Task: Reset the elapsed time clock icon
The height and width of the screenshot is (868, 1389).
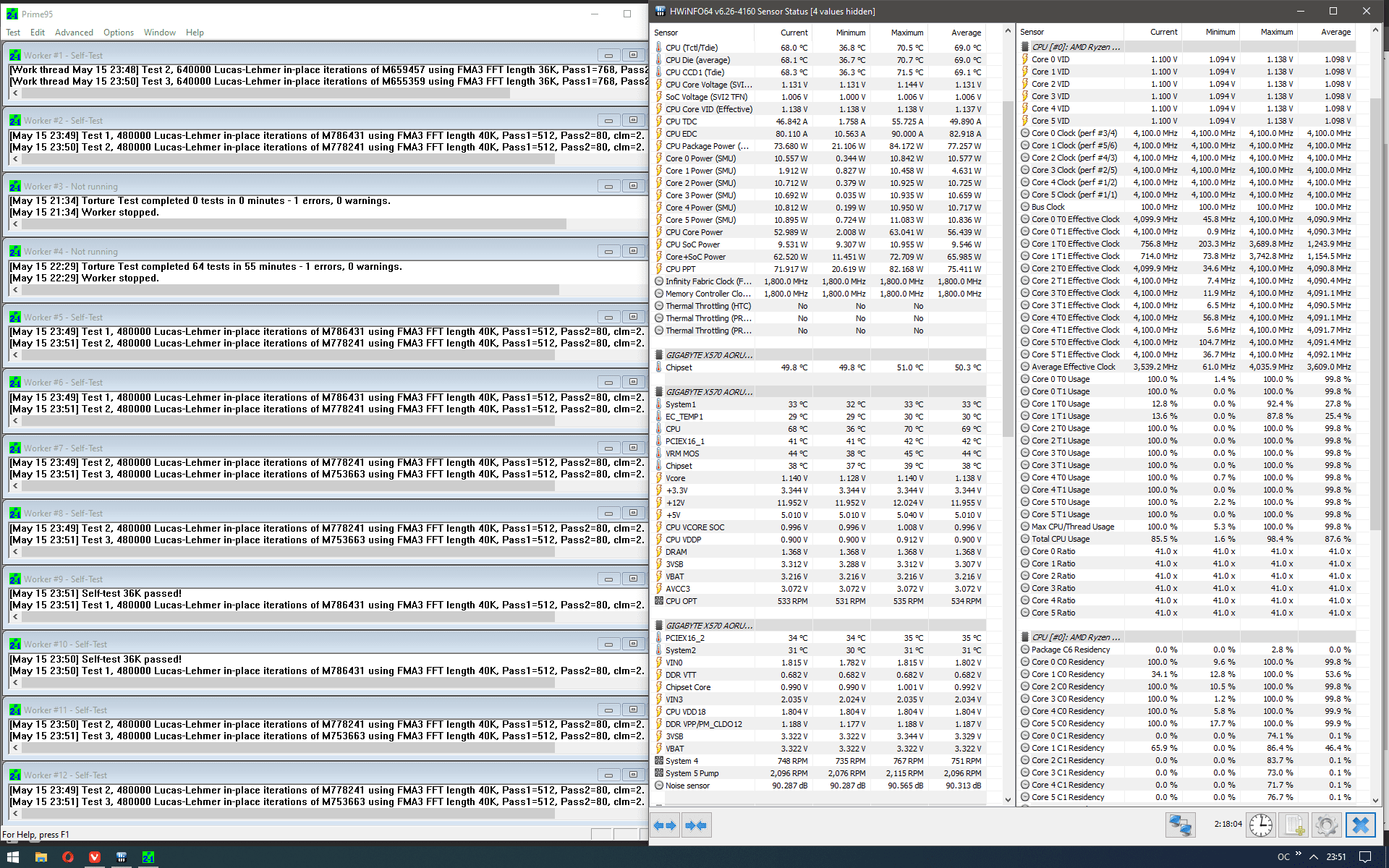Action: (x=1261, y=825)
